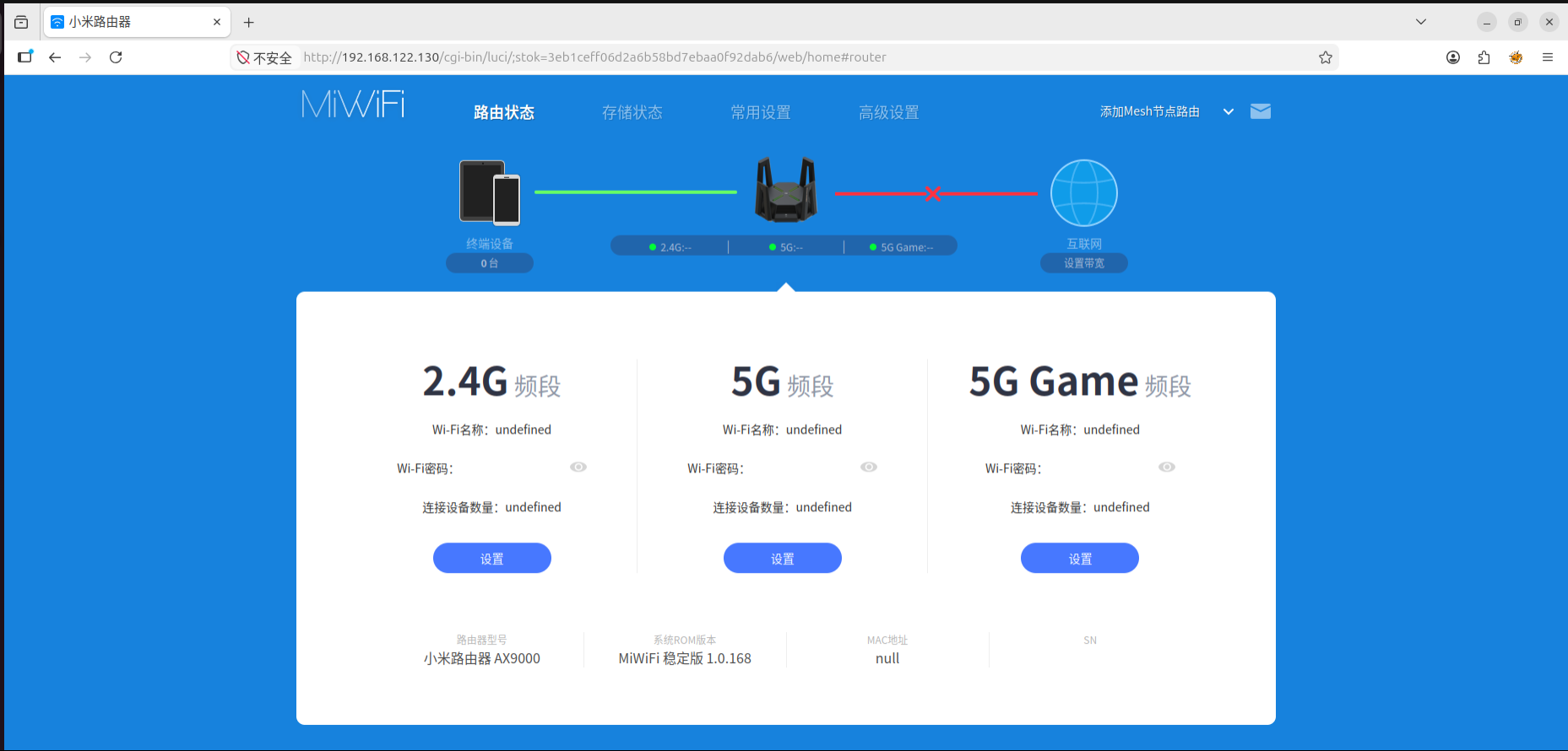Click the 5G status indicator in the band bar
This screenshot has width=1568, height=751.
coord(786,247)
